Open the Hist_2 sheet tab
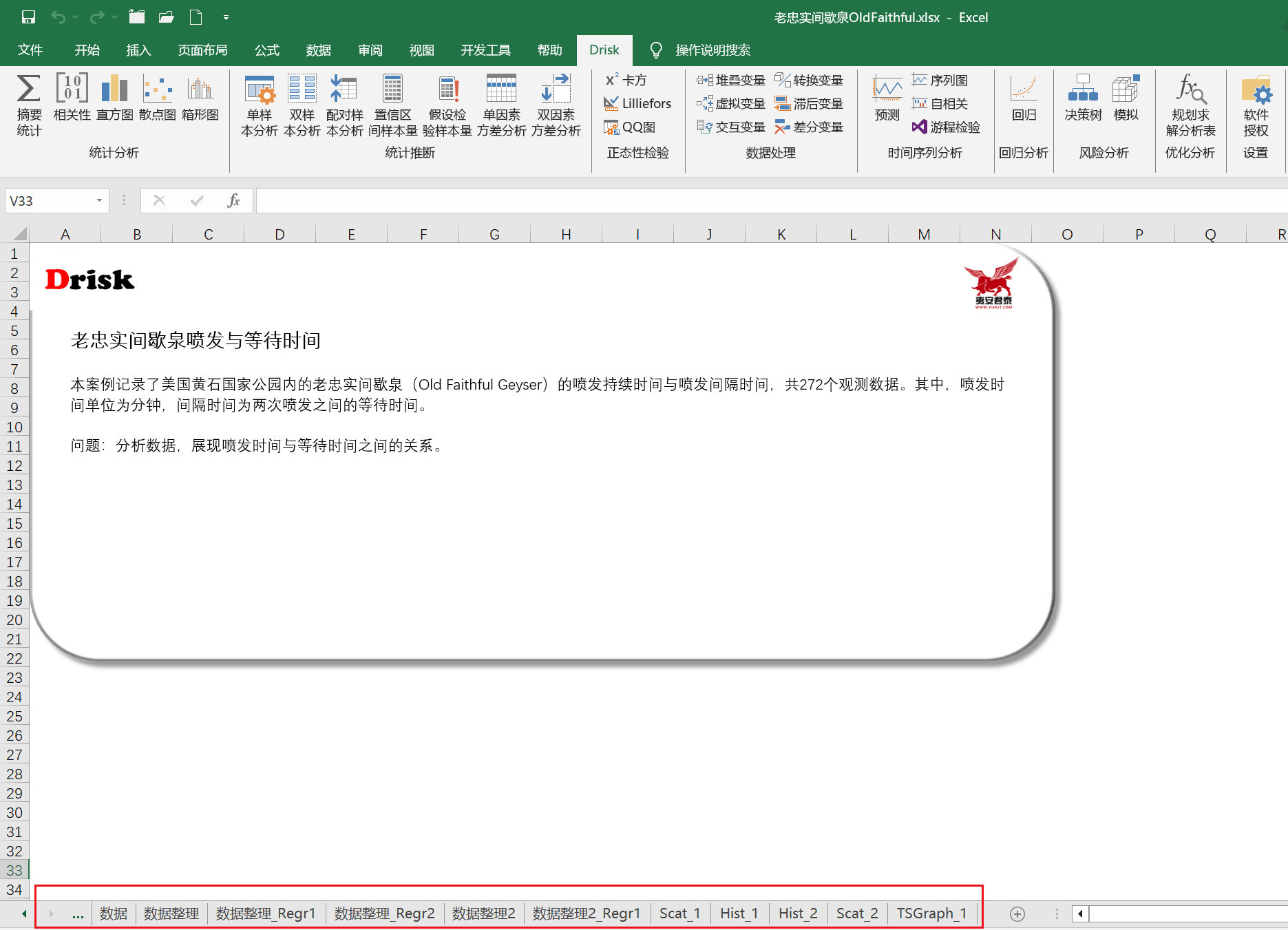The image size is (1288, 930). pos(798,913)
